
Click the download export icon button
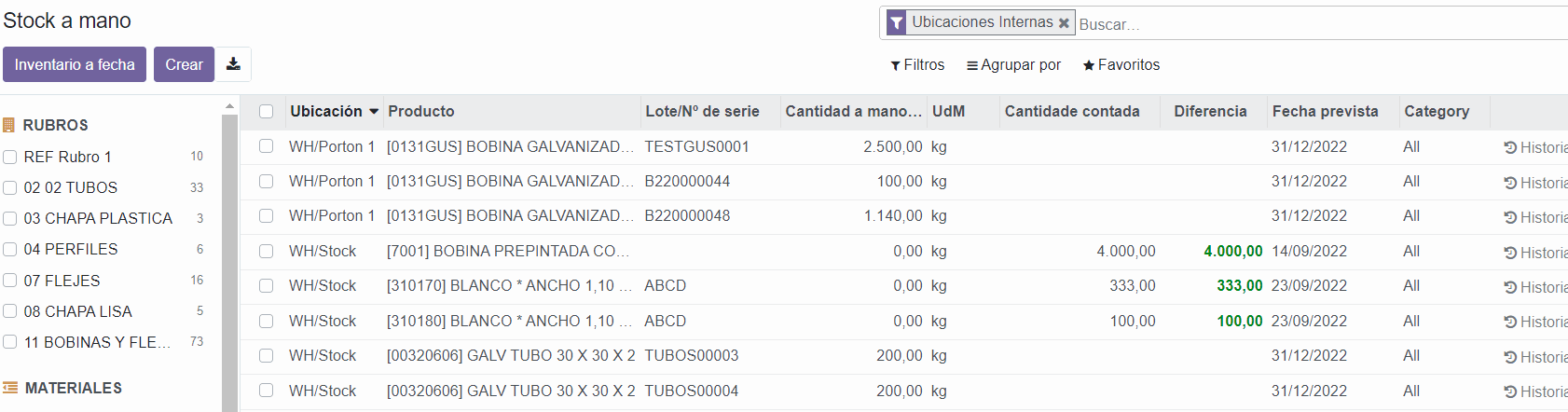click(x=233, y=64)
